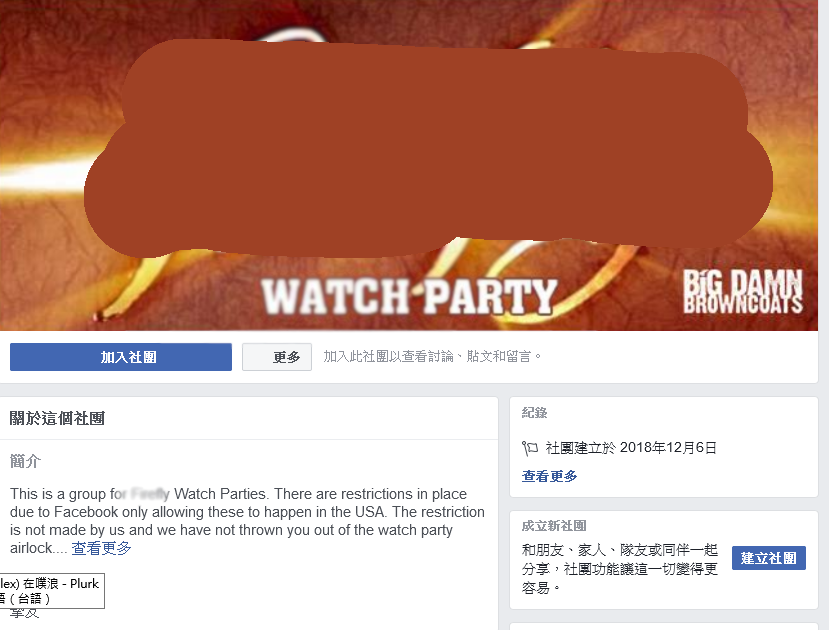Select the 關於這個社團 section heading

57,419
